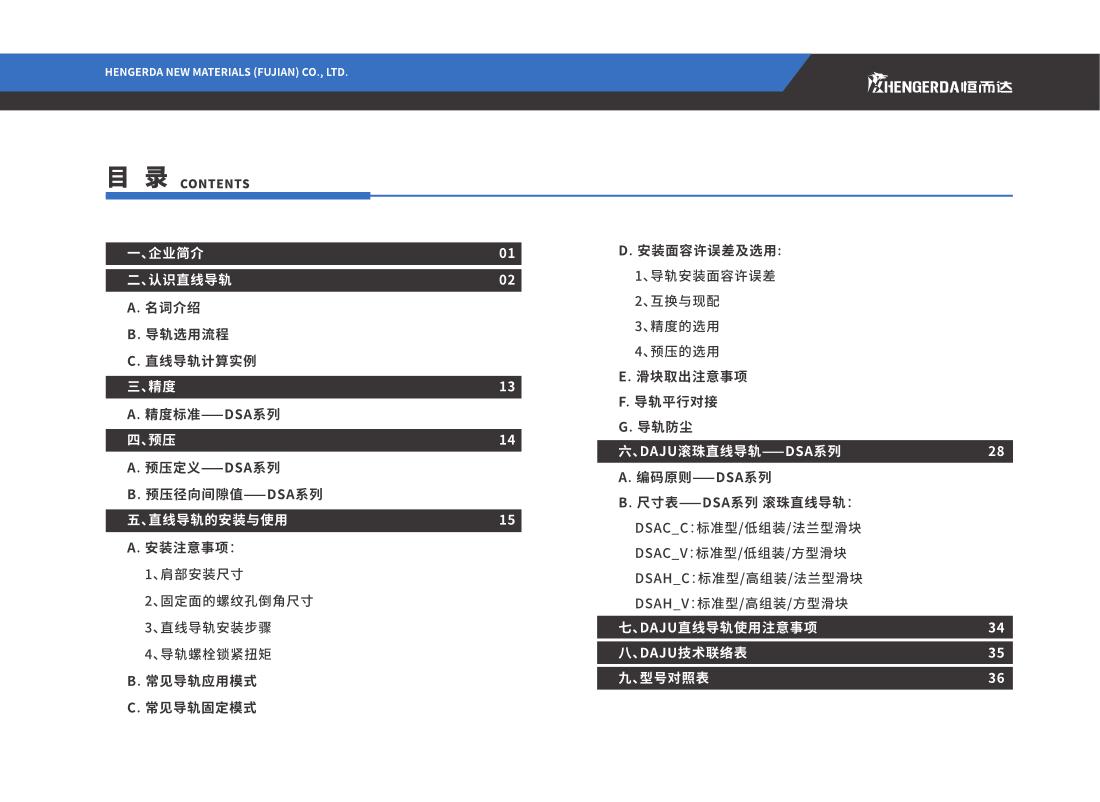Screen dimensions: 1100x802
Task: Click 2、互换与现配 entry
Action: coord(677,301)
